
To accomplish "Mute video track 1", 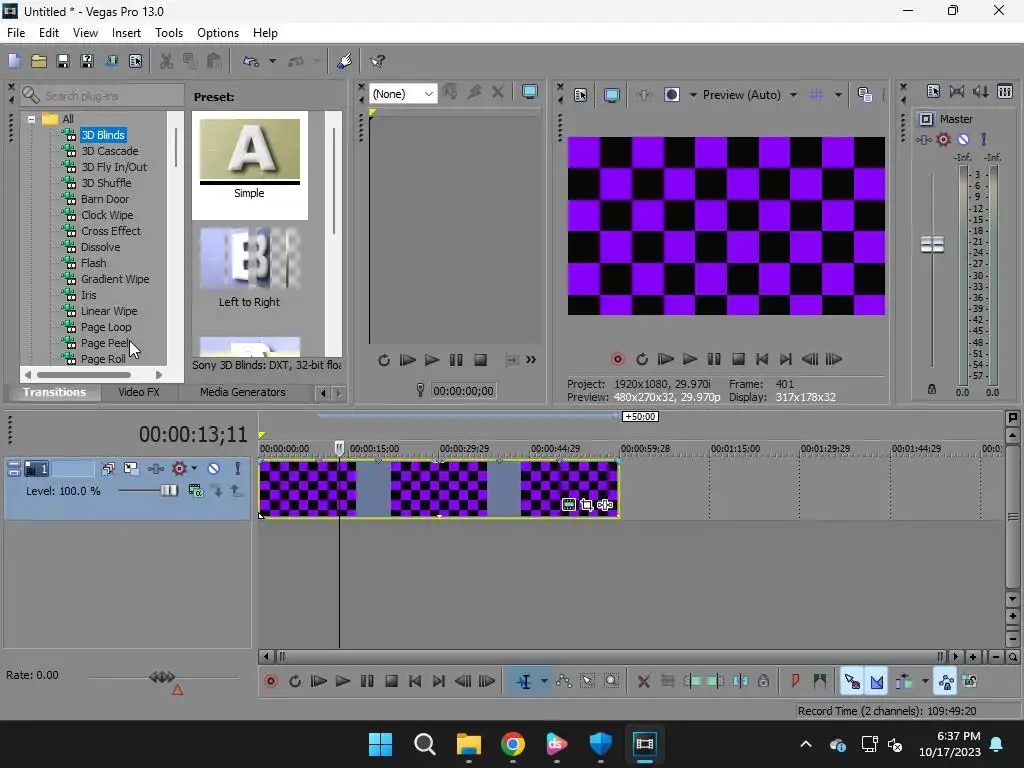I will [x=214, y=468].
